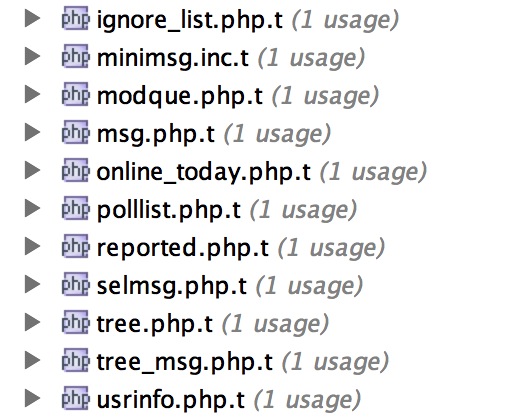The image size is (508, 418).
Task: Expand the minimsg.inc.t usage node
Action: pos(32,56)
